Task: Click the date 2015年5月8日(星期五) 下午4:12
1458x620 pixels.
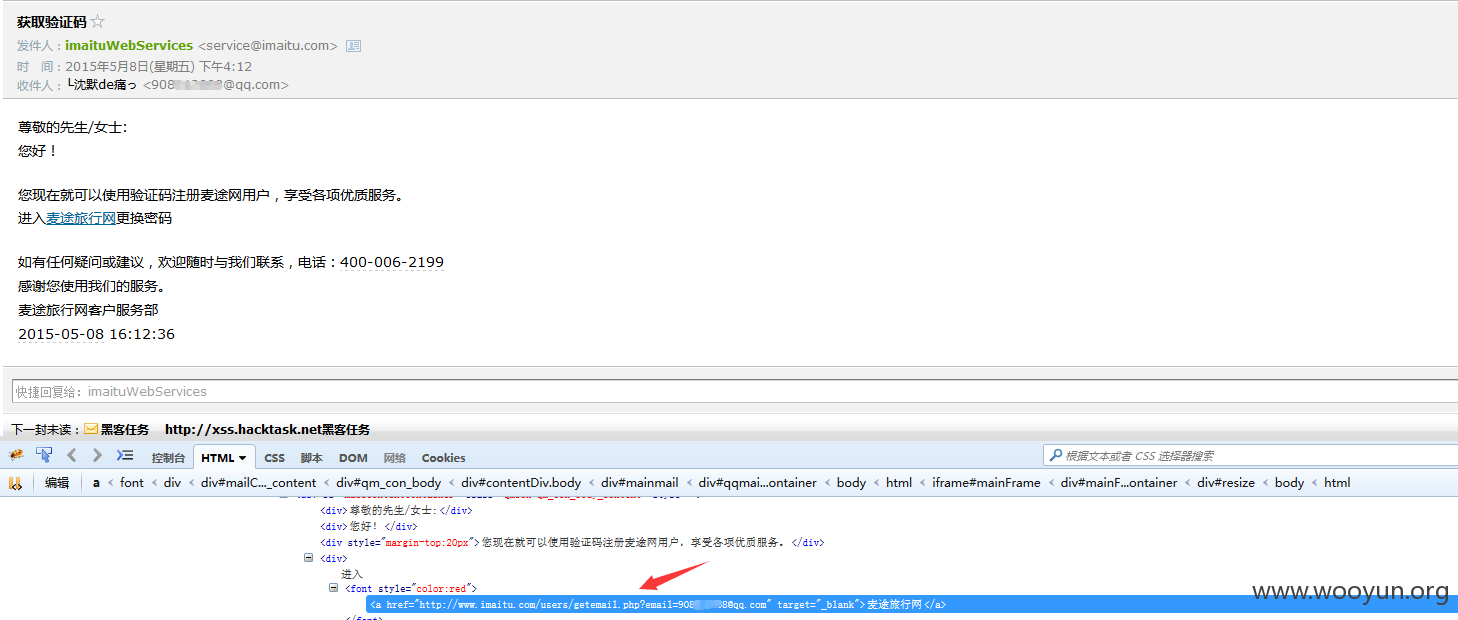Action: pos(159,66)
